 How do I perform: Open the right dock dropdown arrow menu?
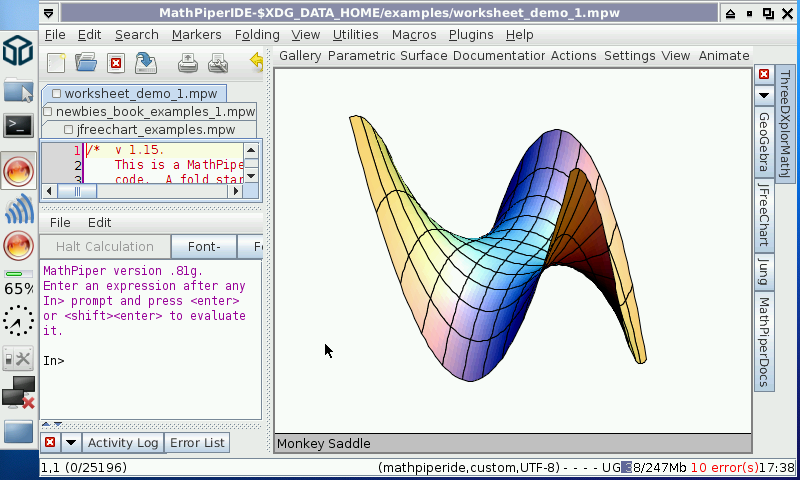tap(764, 96)
